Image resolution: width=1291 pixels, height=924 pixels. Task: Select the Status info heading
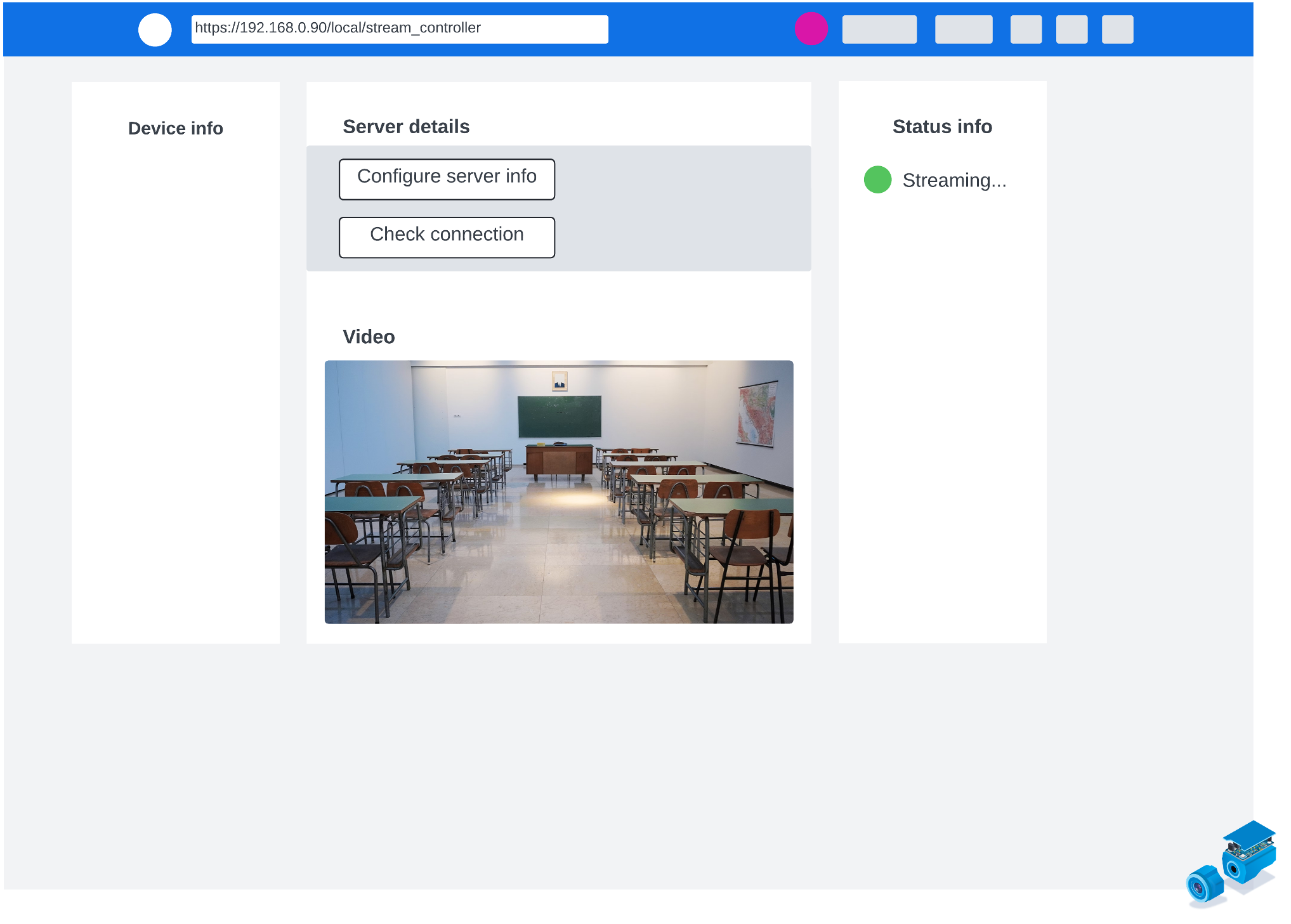coord(942,127)
